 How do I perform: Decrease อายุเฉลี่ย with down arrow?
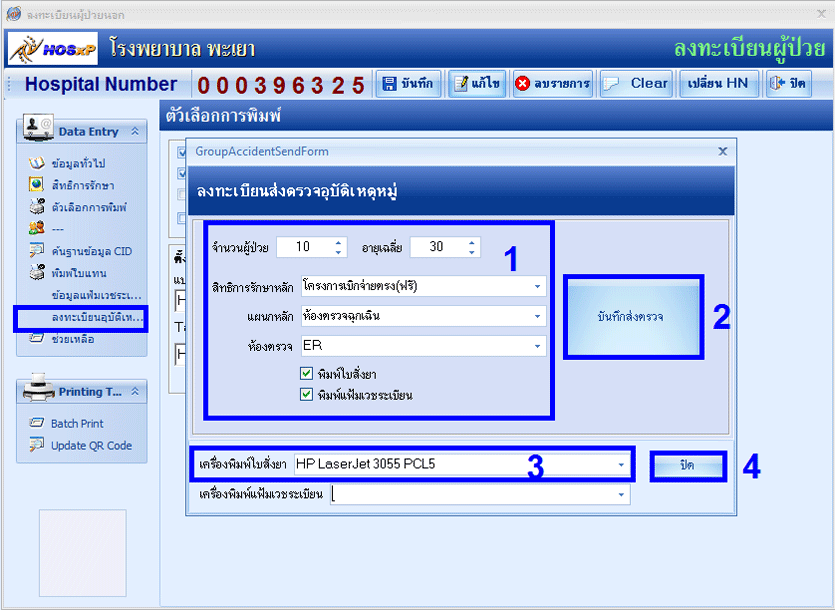pyautogui.click(x=471, y=252)
